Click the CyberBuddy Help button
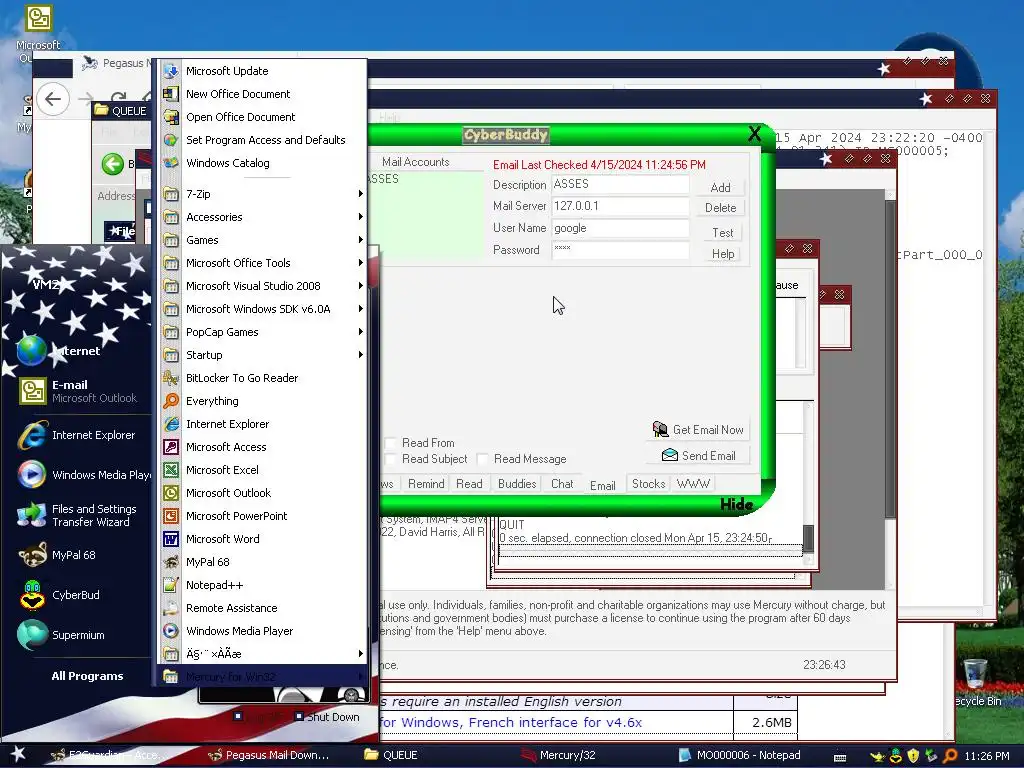Viewport: 1024px width, 768px height. click(722, 254)
